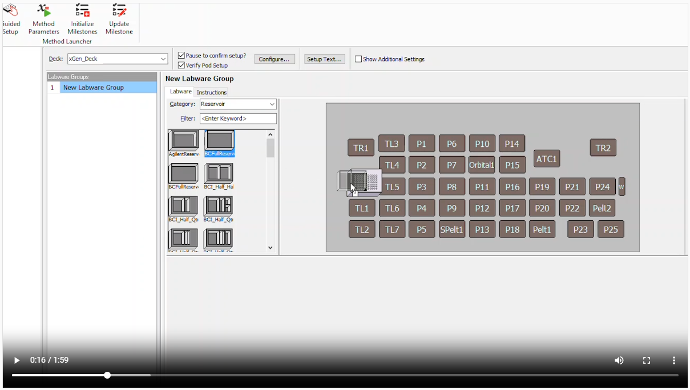The image size is (690, 390).
Task: Select the Orbital1 deck position
Action: click(x=481, y=165)
